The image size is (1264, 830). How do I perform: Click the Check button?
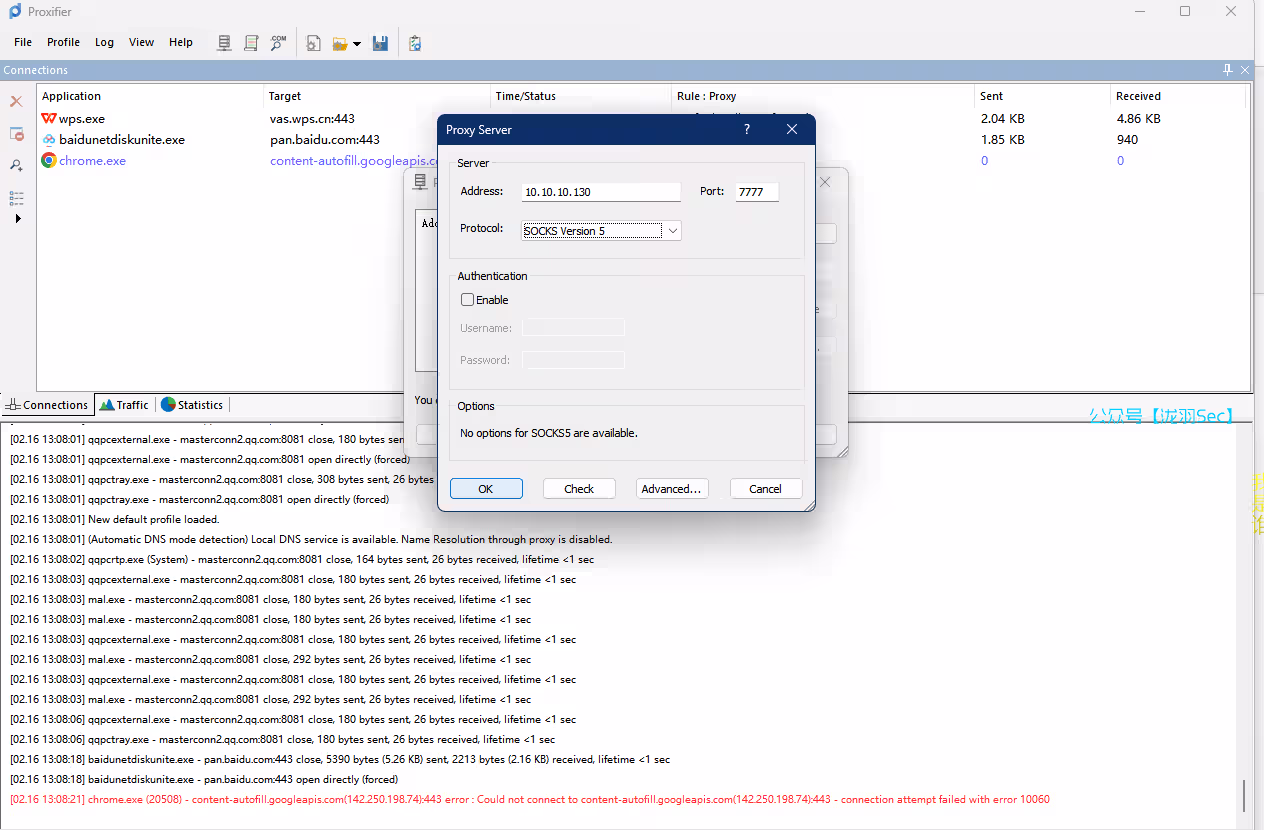tap(579, 489)
